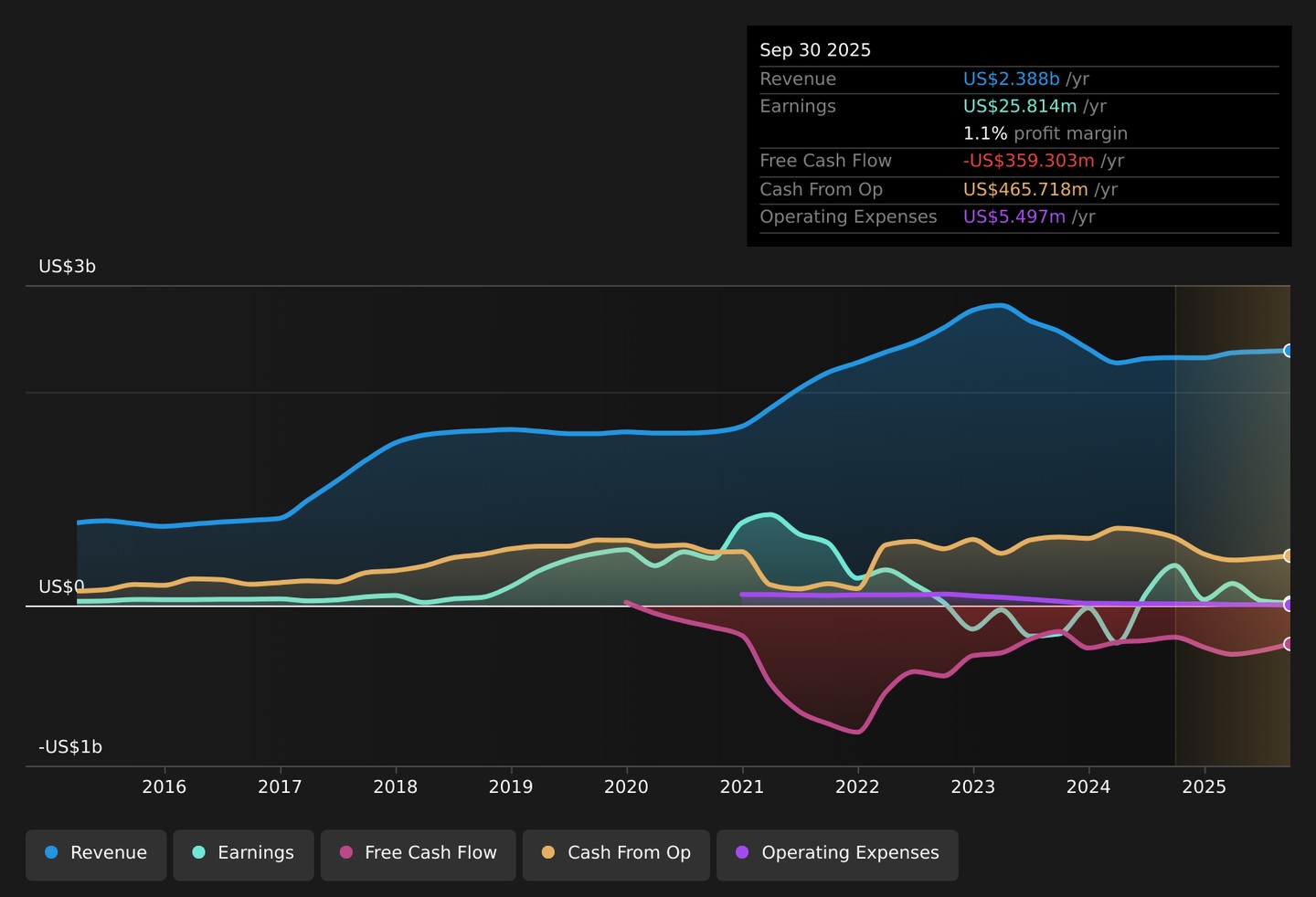Select the 2024 x-axis label
Screen dimensions: 1316x897
[x=1088, y=786]
